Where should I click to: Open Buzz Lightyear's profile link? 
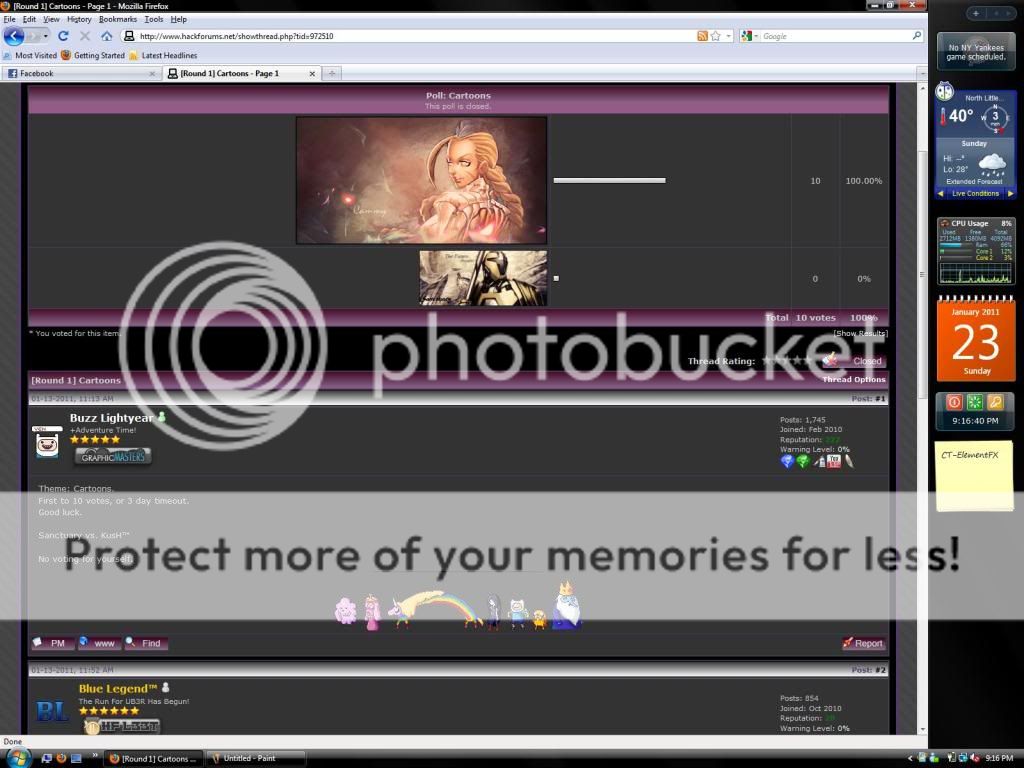112,418
